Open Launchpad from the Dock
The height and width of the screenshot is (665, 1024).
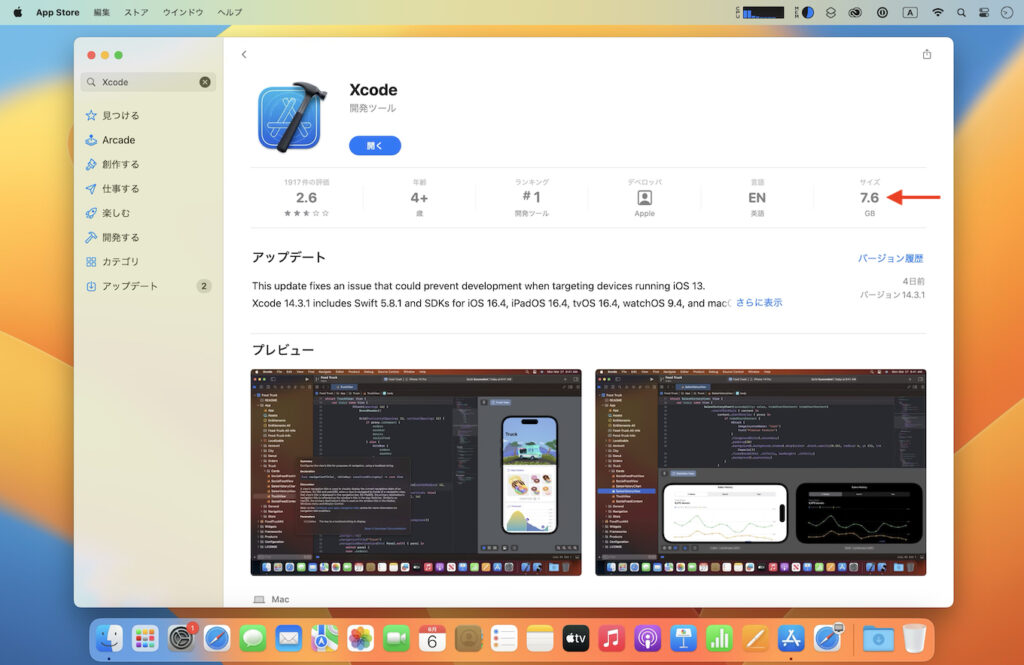(145, 639)
